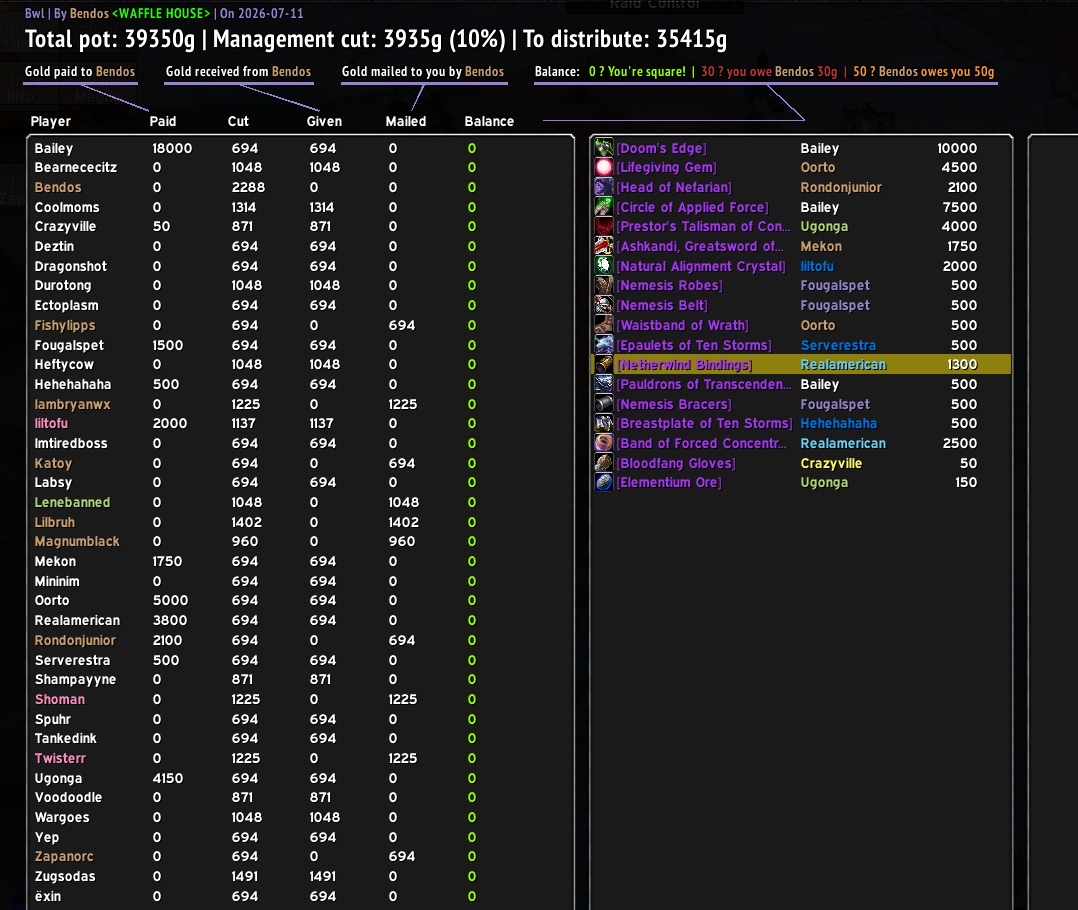Select player Twisterr in the list
Screen dimensions: 1078x910
pyautogui.click(x=60, y=758)
